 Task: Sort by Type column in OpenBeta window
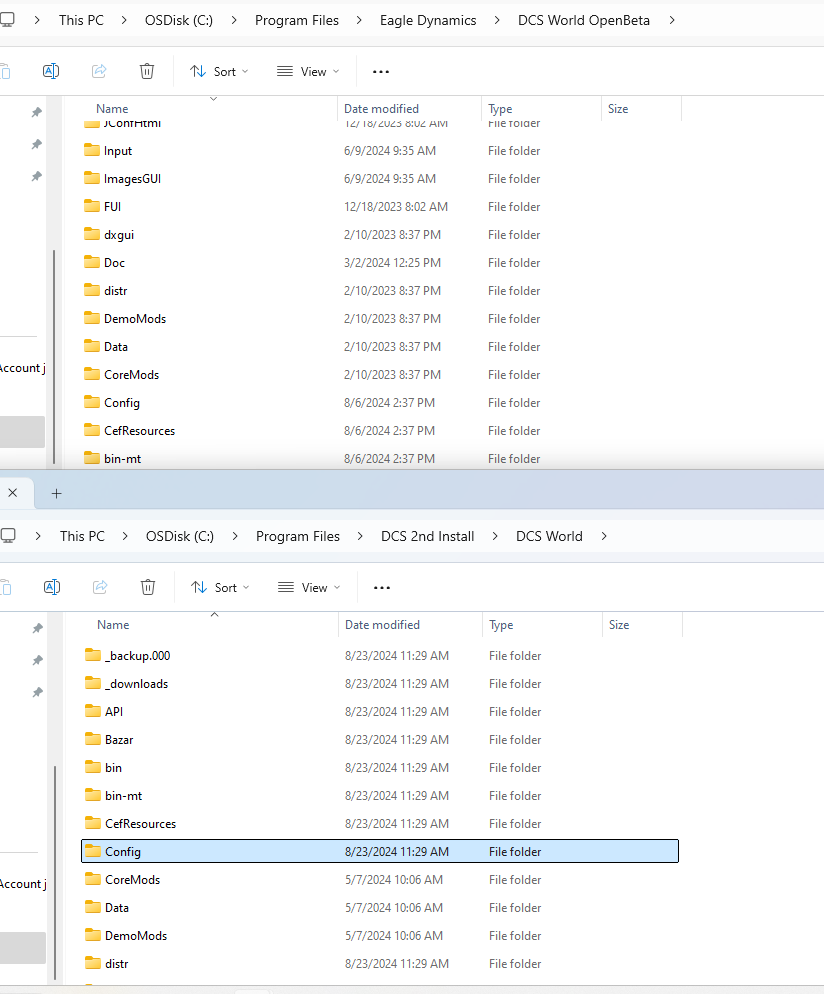pyautogui.click(x=500, y=109)
